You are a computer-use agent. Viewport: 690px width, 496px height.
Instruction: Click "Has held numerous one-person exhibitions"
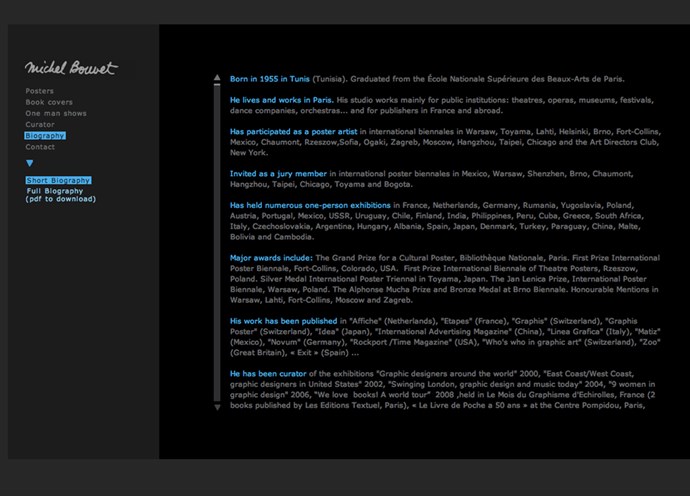click(x=310, y=205)
